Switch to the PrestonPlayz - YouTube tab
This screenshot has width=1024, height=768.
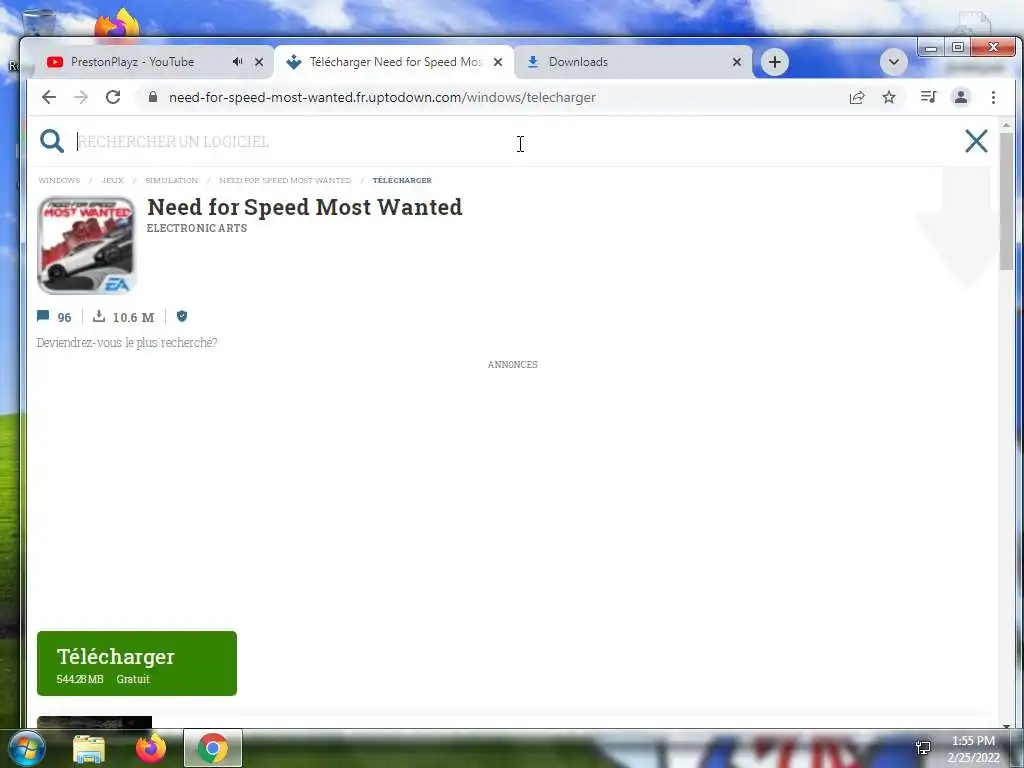[133, 62]
